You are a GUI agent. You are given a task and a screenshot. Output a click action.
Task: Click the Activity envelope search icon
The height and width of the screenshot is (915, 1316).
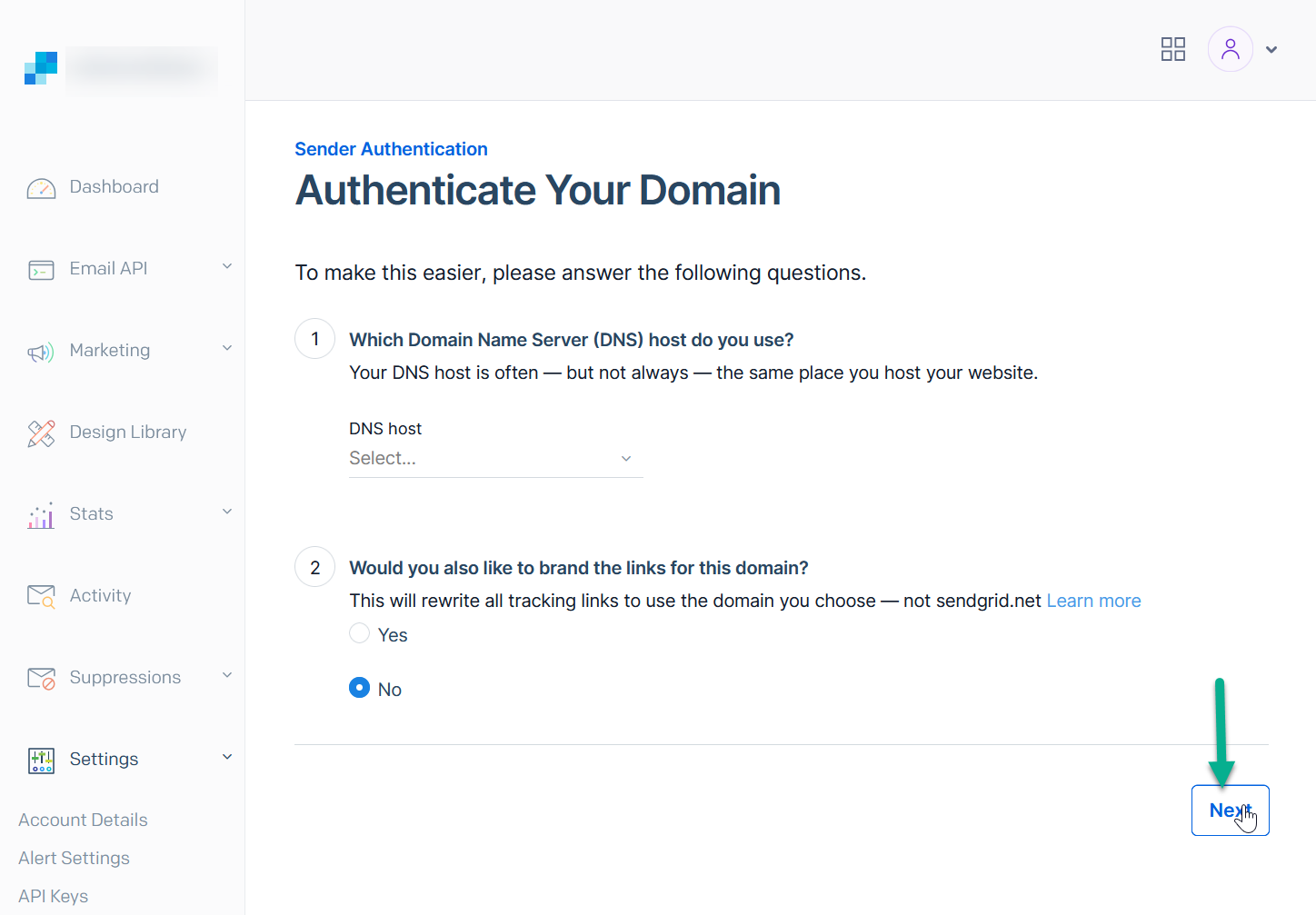click(x=41, y=596)
